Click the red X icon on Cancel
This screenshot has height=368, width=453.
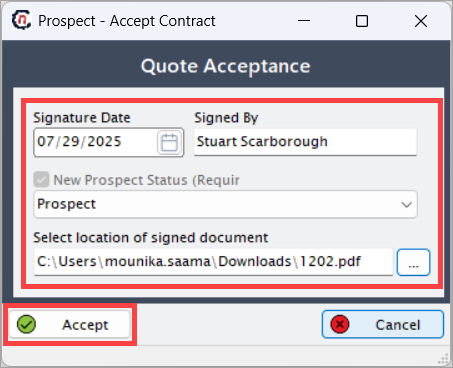click(340, 324)
